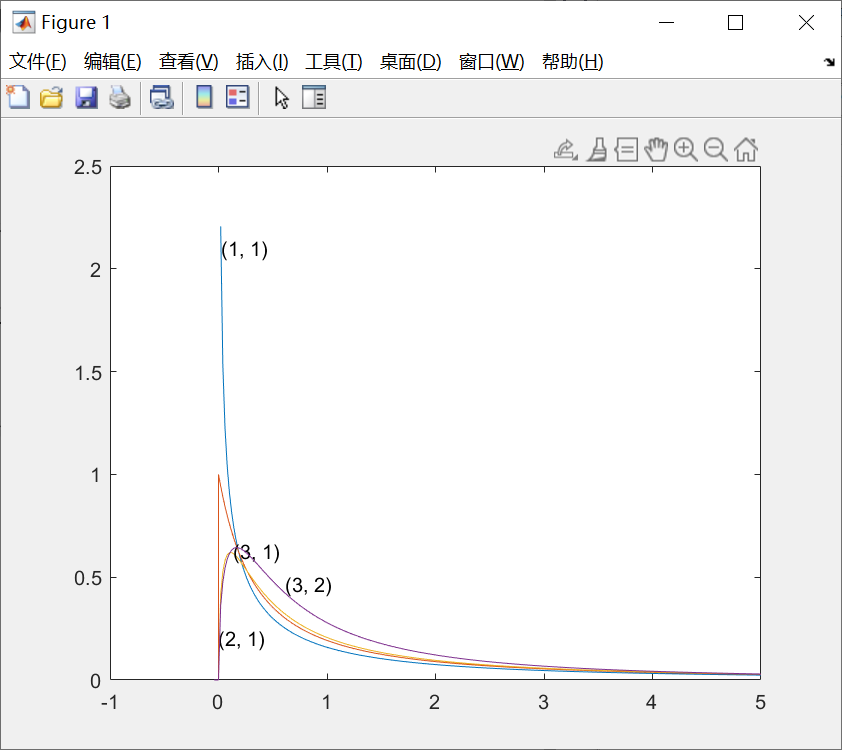Viewport: 842px width, 750px height.
Task: Click the dock figure arrow
Action: click(829, 62)
